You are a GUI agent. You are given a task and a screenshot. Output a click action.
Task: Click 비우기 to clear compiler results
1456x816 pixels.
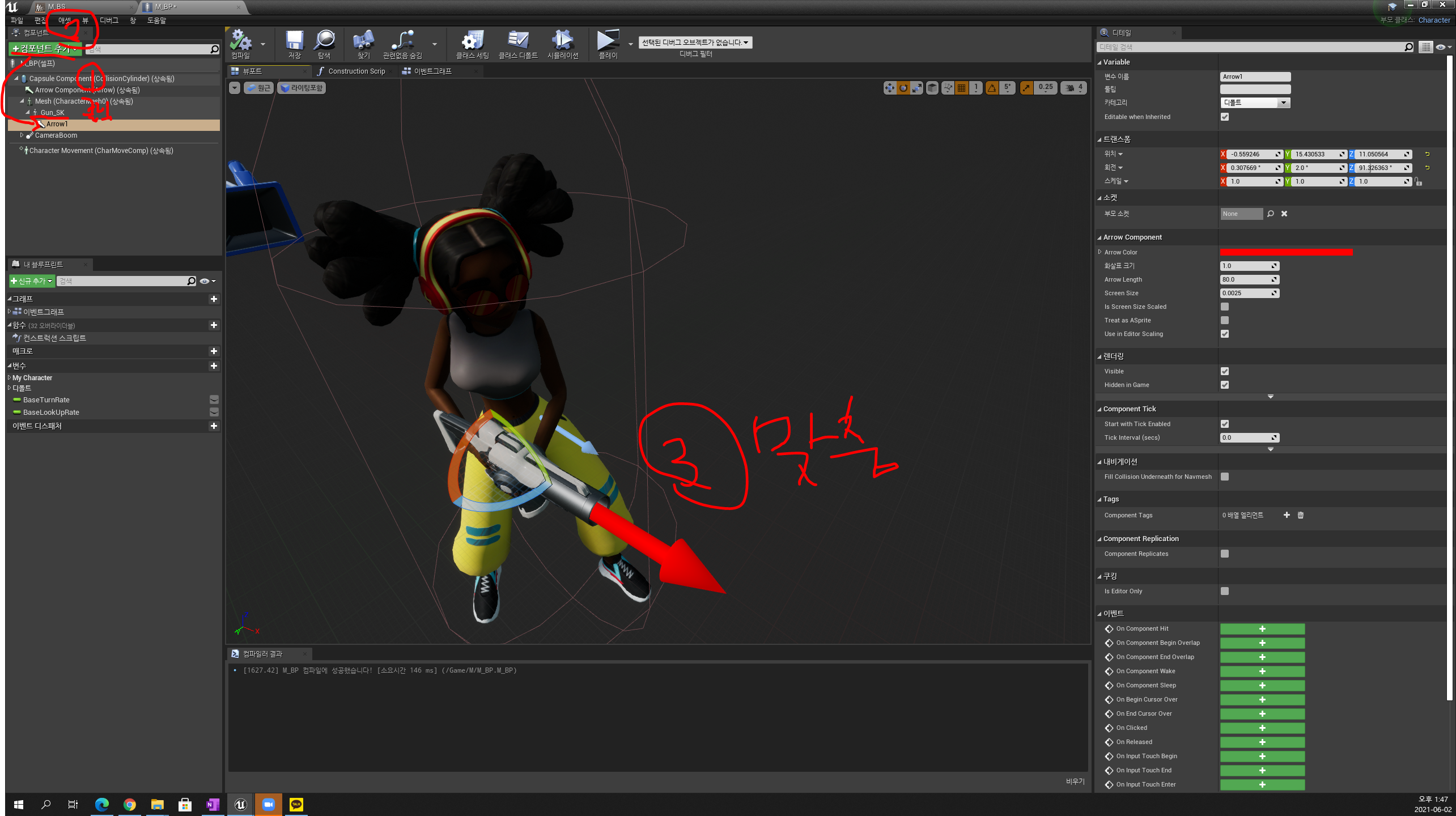coord(1075,781)
